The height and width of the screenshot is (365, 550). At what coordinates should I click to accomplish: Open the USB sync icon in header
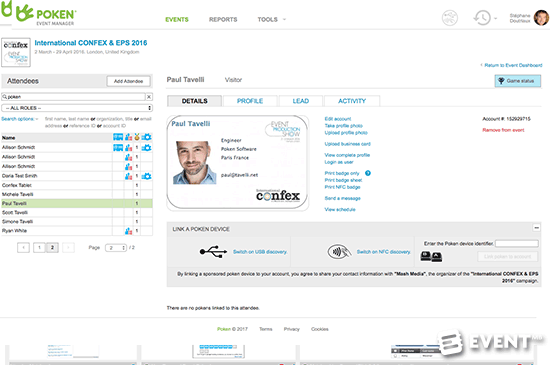click(449, 18)
